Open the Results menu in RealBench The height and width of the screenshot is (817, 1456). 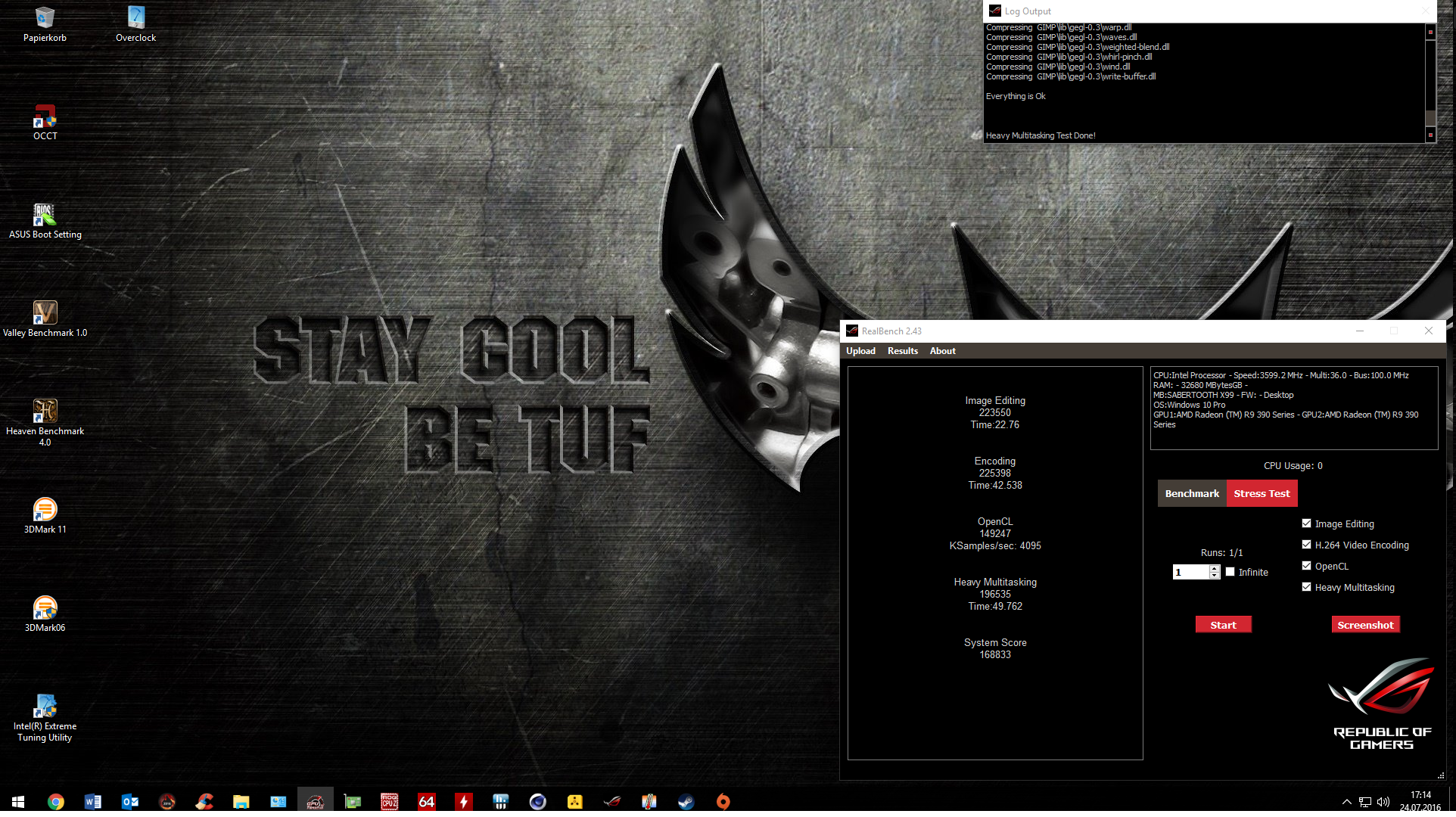[902, 351]
